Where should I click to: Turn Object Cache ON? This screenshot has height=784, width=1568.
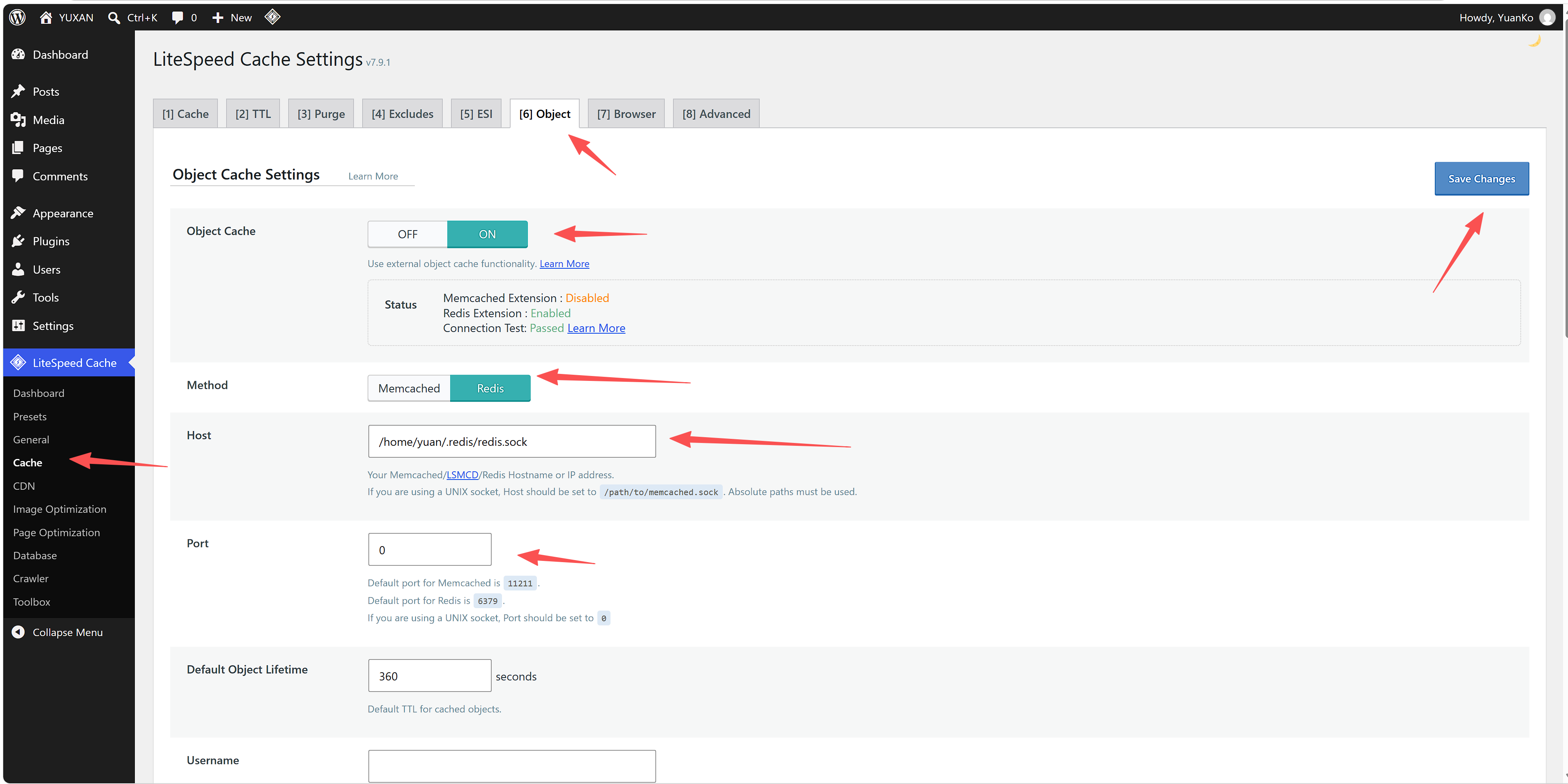(487, 234)
